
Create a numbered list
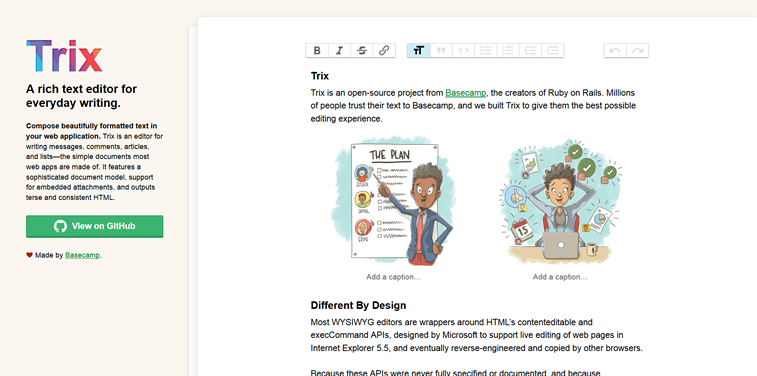coord(508,51)
